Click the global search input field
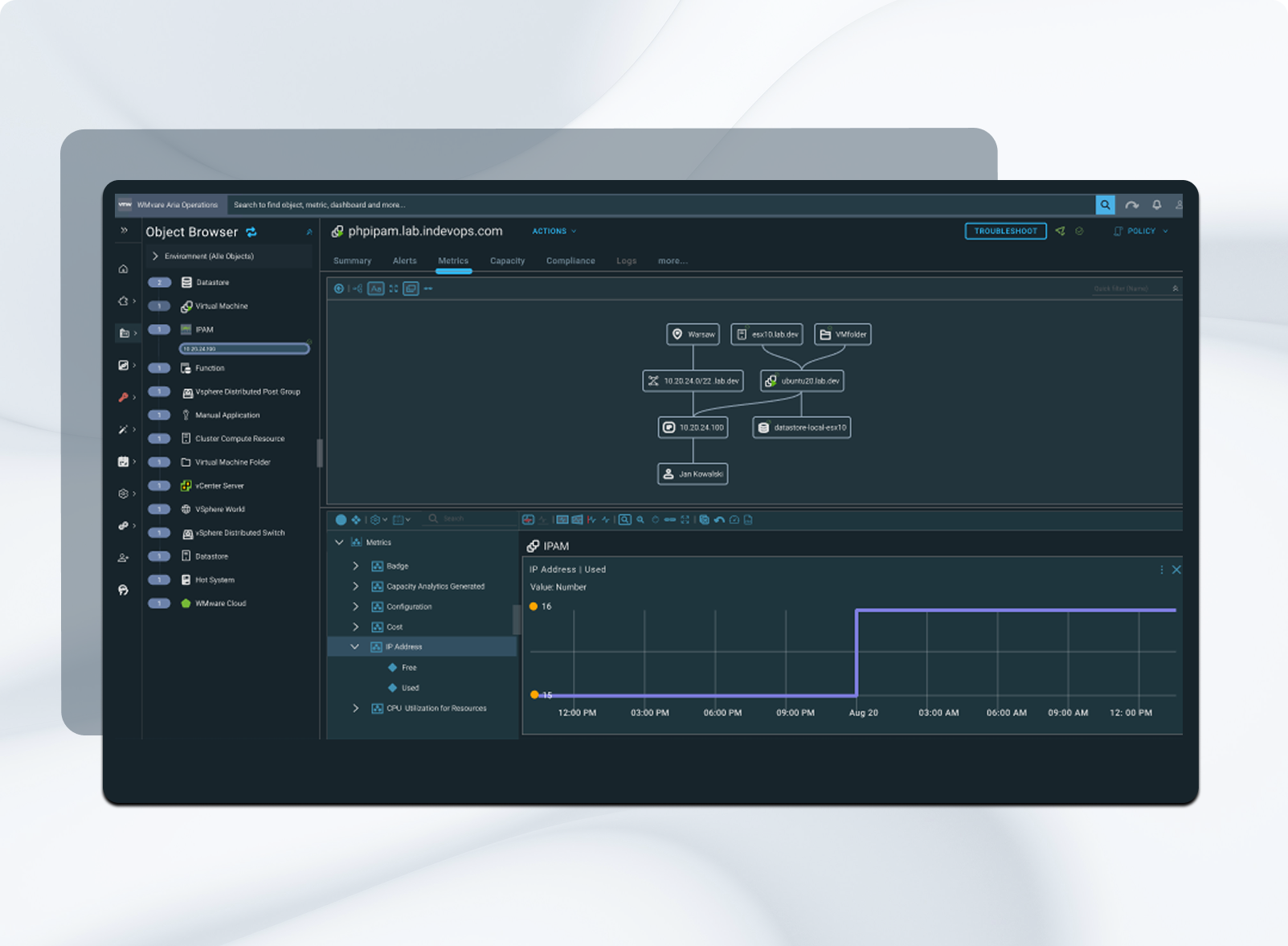The image size is (1288, 946). (x=661, y=205)
